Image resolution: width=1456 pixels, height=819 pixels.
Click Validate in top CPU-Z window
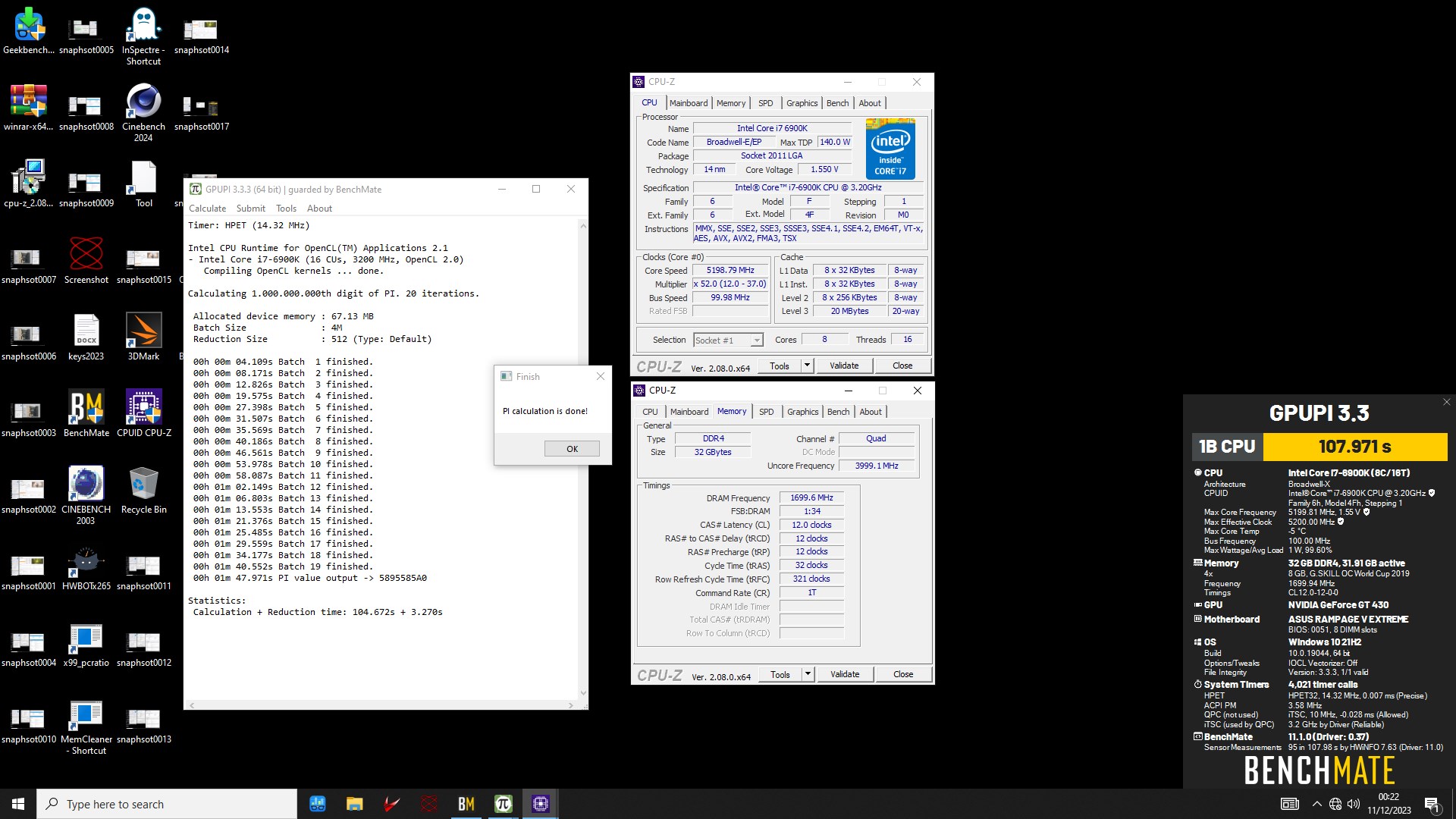(844, 366)
